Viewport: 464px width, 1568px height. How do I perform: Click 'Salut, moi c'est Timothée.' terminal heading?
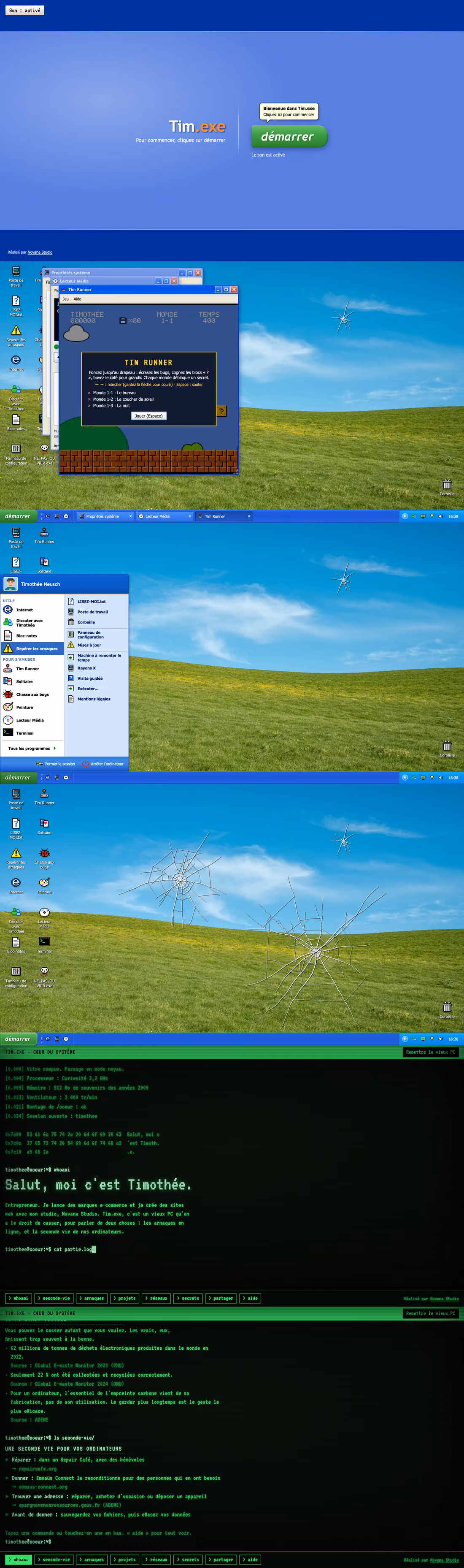[x=99, y=1185]
